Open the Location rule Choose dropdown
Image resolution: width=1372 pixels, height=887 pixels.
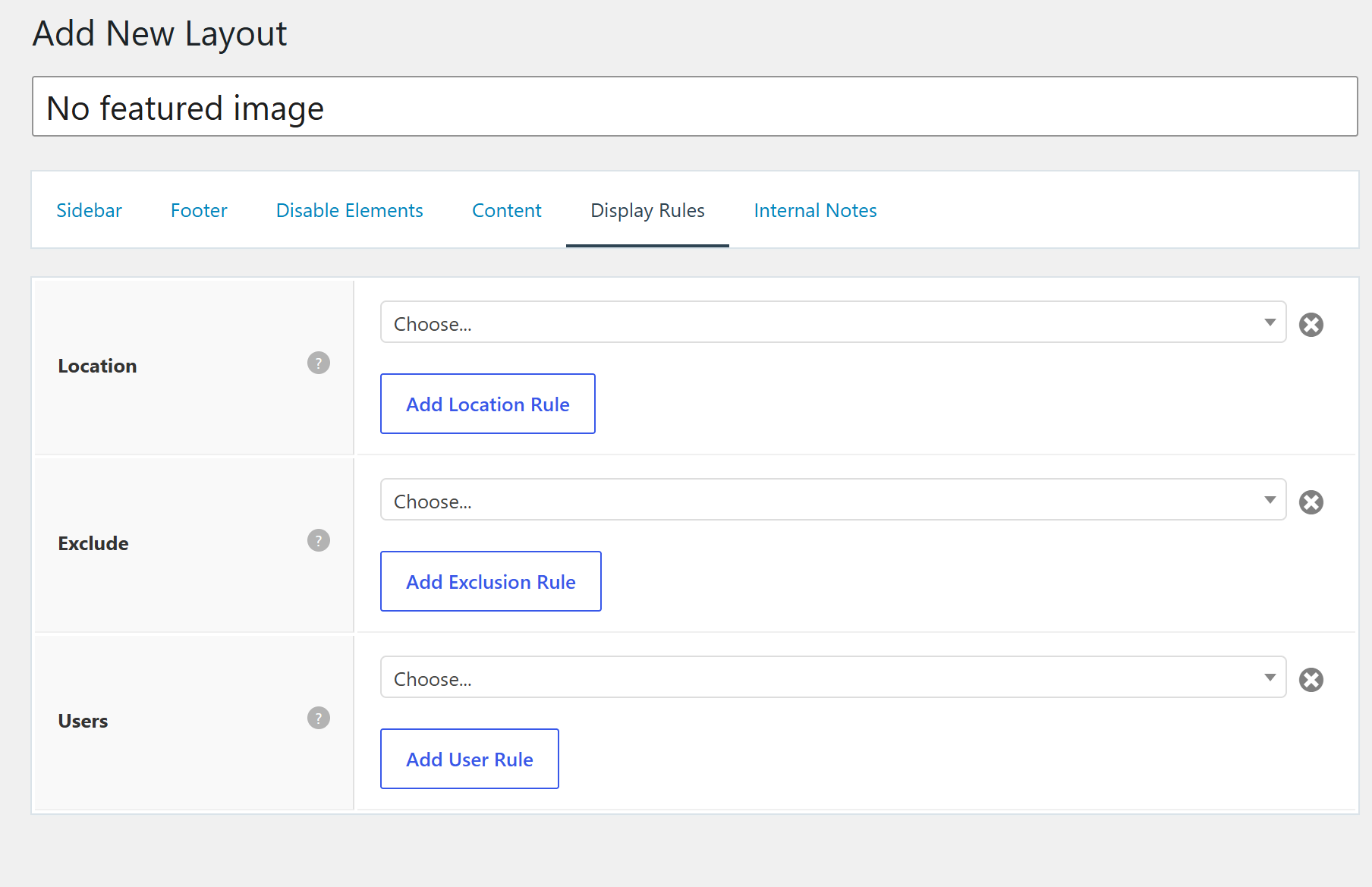click(x=833, y=322)
